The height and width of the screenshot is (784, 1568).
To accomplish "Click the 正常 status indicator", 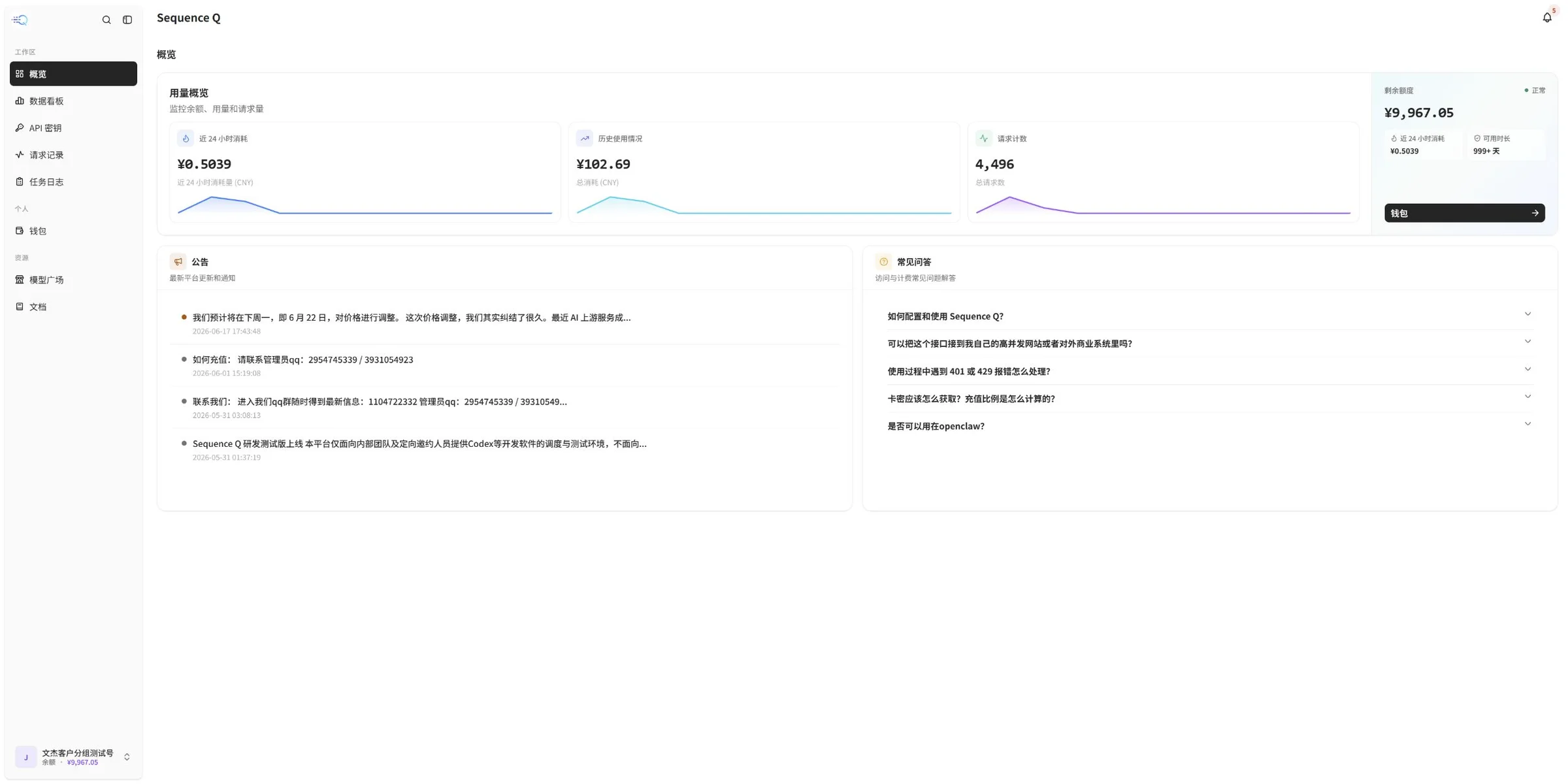I will pos(1535,91).
